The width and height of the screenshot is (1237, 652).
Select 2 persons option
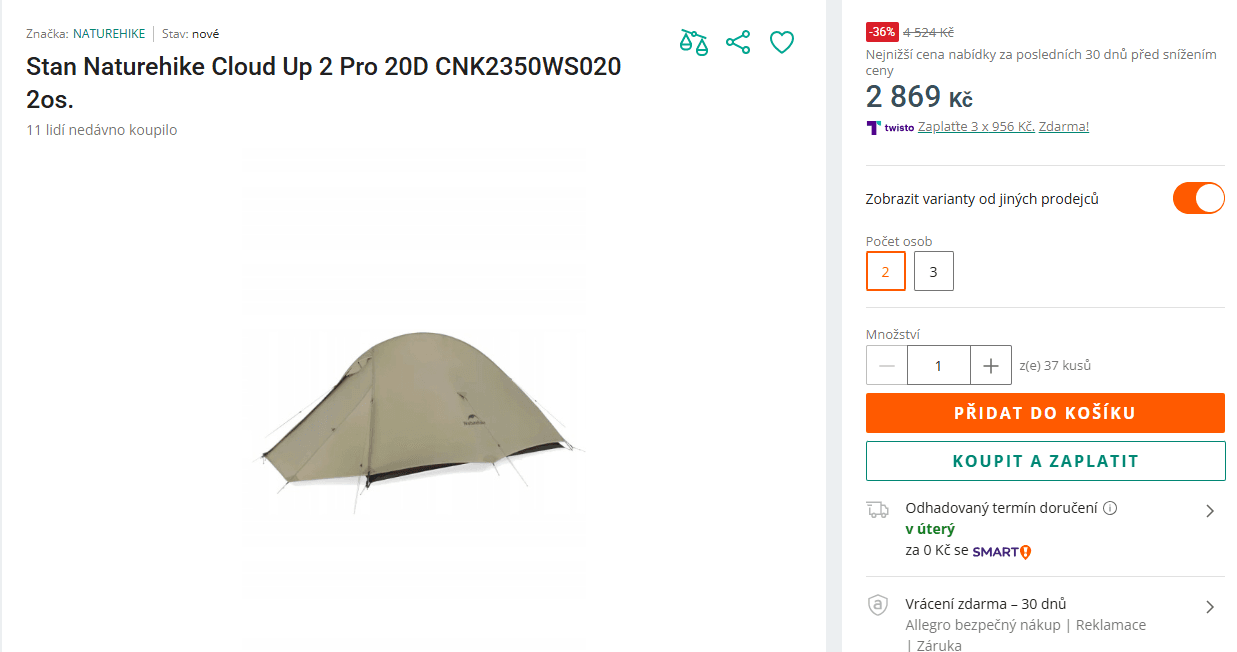pyautogui.click(x=885, y=270)
